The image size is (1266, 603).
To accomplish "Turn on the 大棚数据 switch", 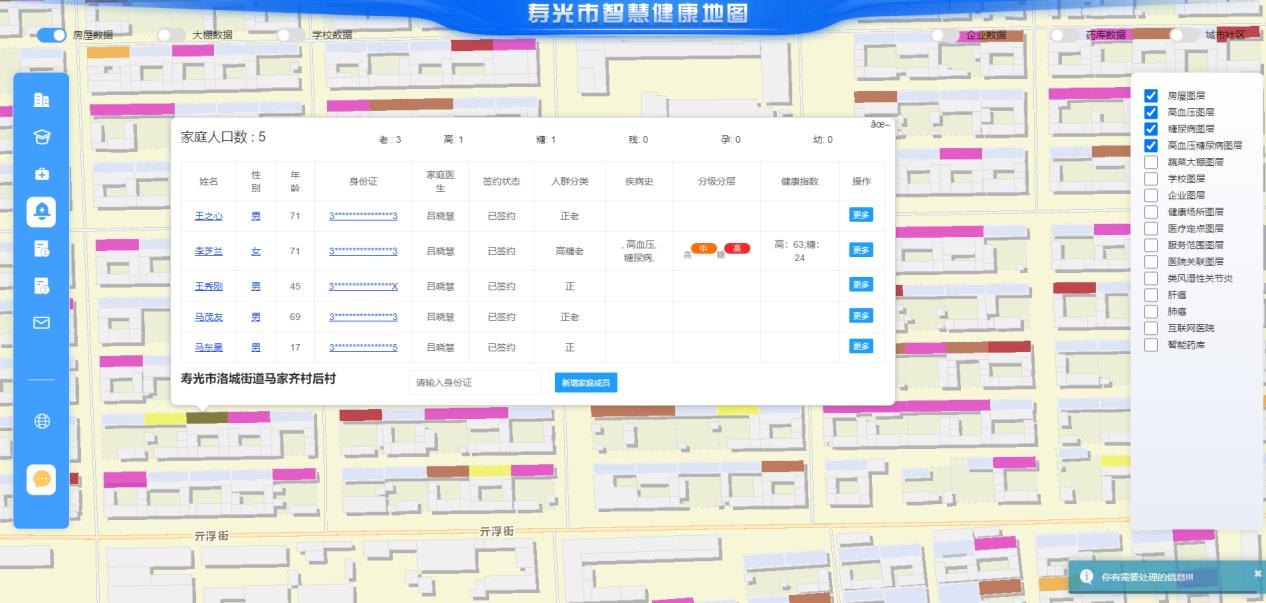I will (171, 35).
